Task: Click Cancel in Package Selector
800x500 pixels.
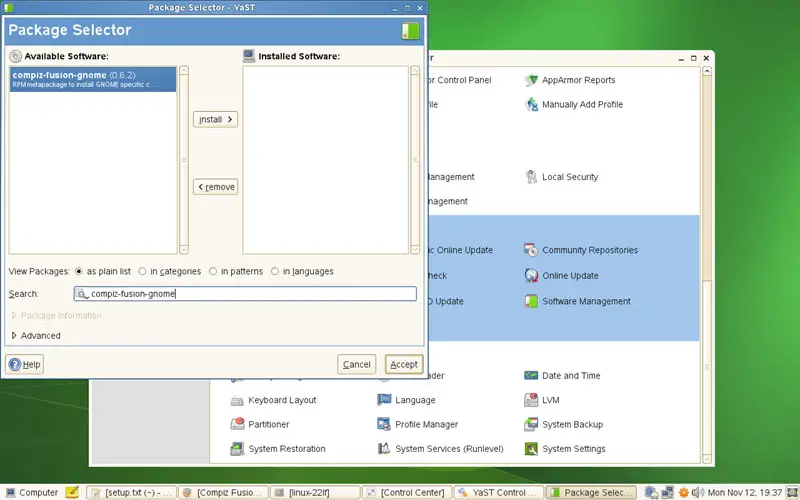Action: (x=356, y=364)
